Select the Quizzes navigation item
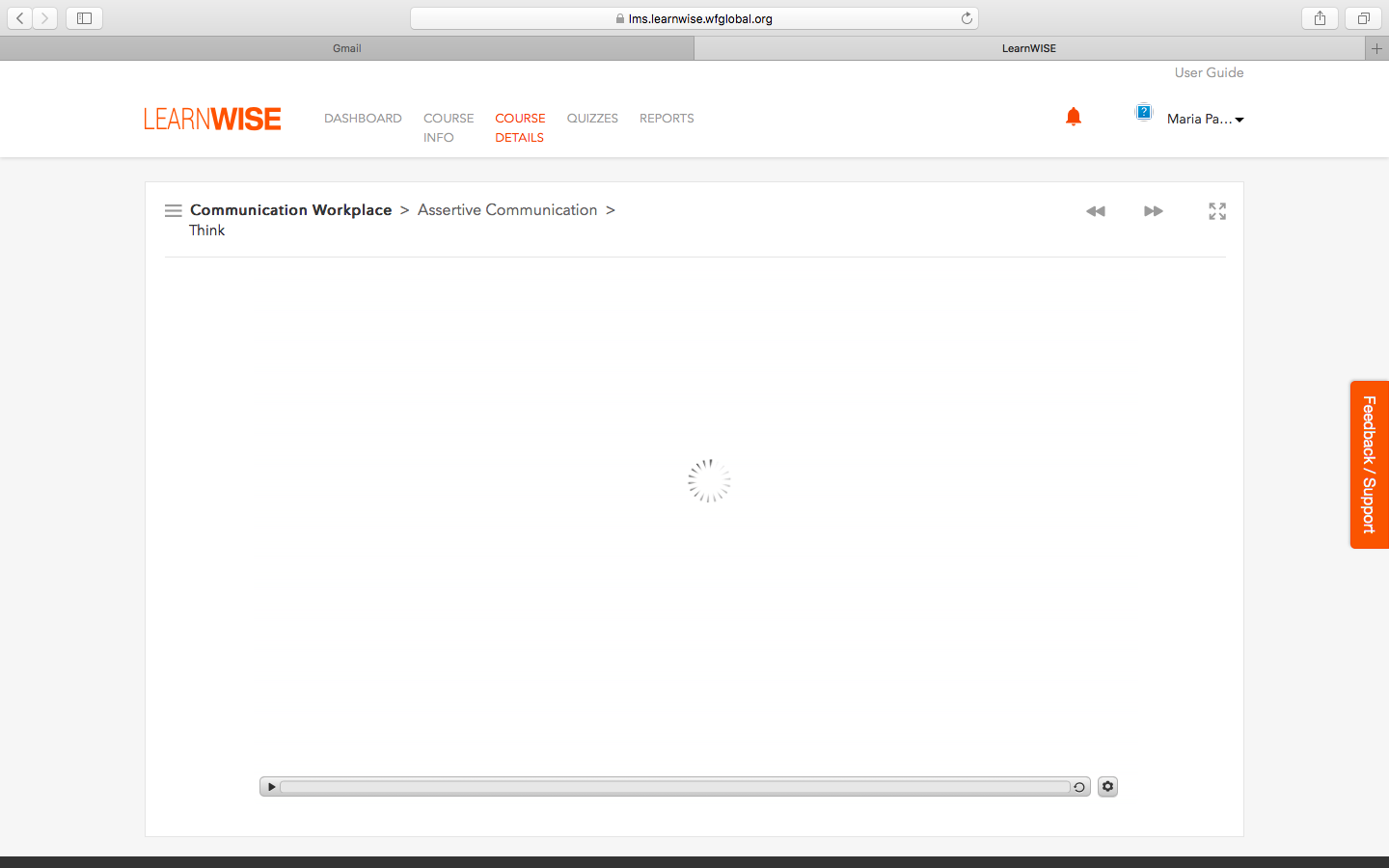This screenshot has height=868, width=1389. click(592, 118)
